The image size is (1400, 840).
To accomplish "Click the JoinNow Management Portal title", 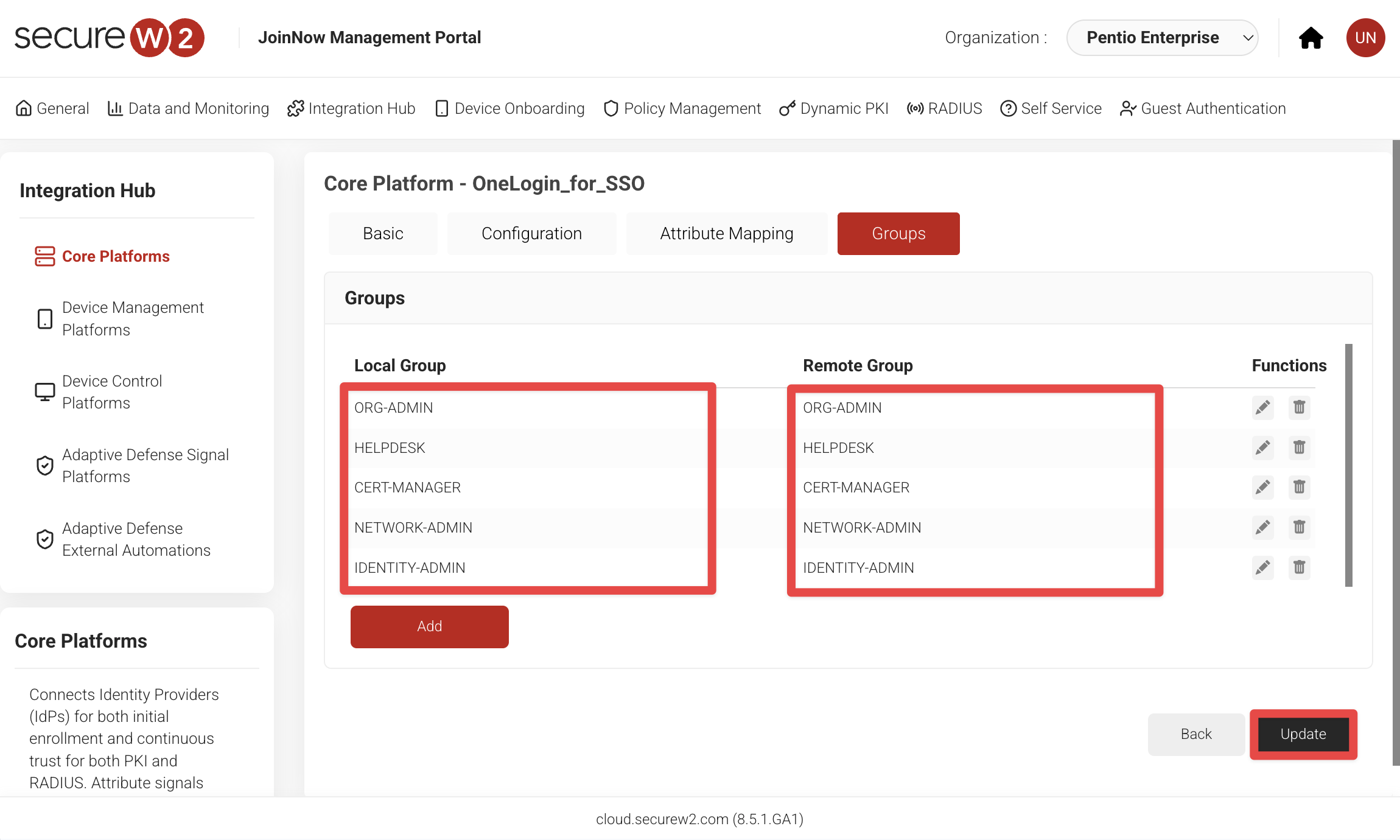I will tap(369, 38).
